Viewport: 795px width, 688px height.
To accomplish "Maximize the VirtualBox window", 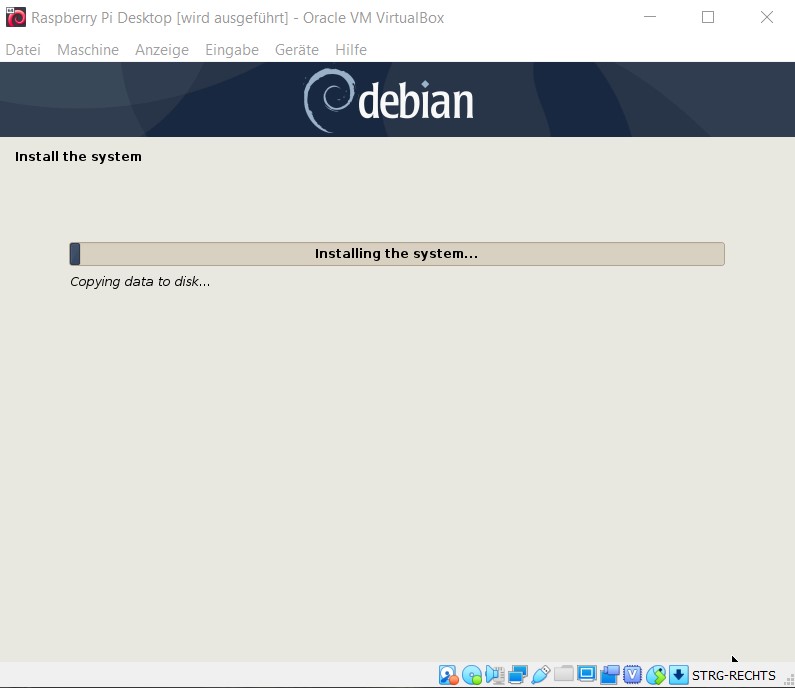I will 708,17.
